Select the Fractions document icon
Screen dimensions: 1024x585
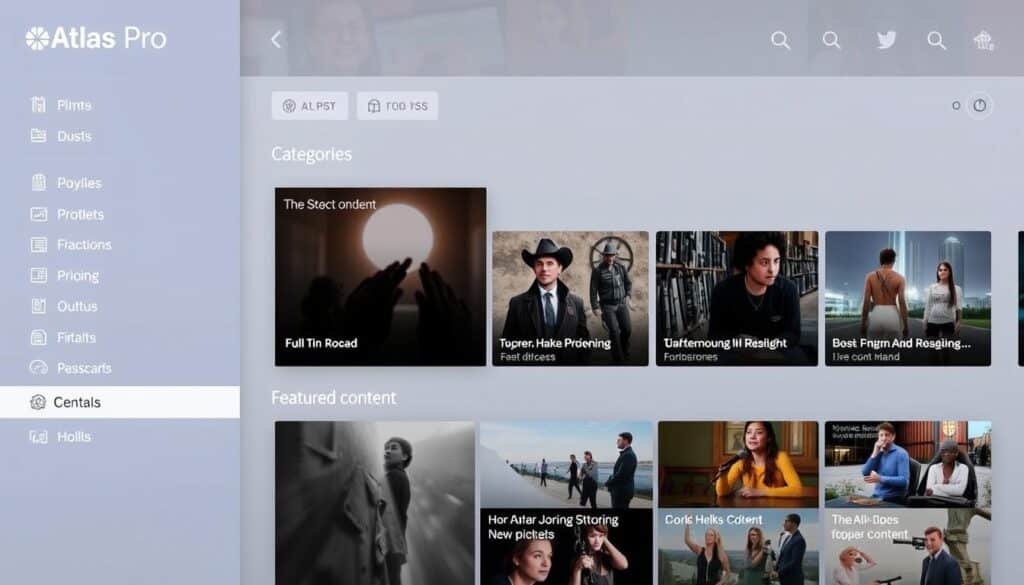pos(37,244)
